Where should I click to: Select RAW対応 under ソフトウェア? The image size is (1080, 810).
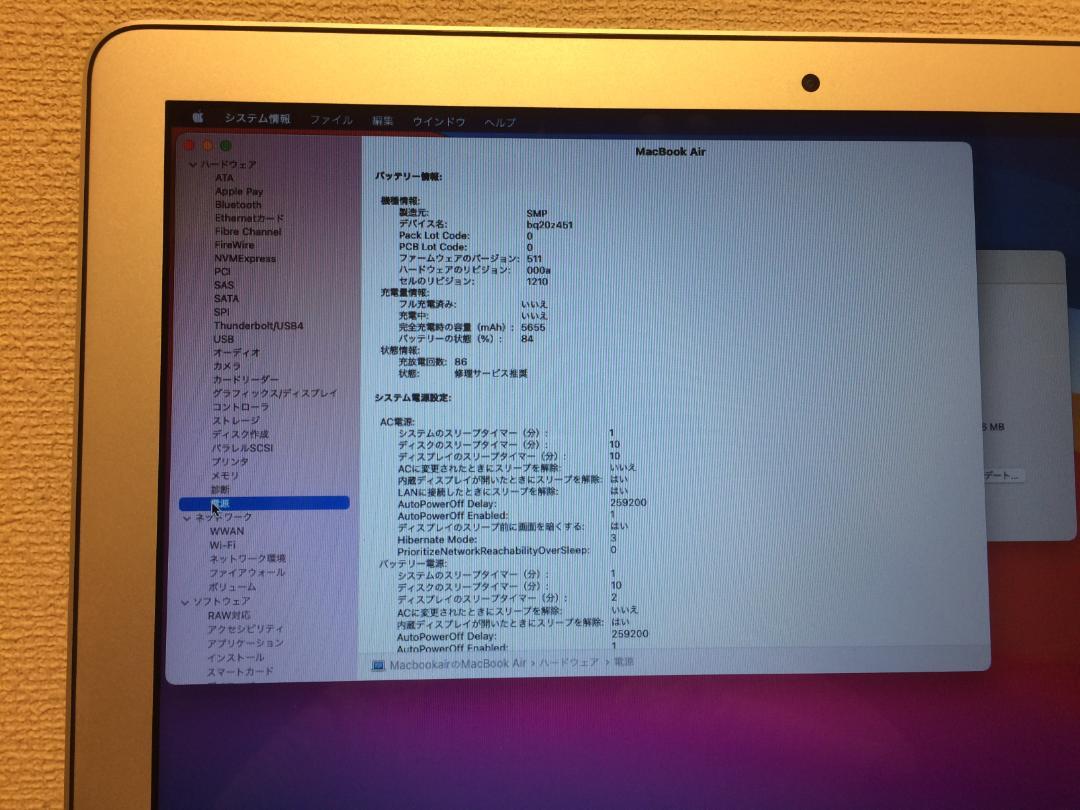[x=229, y=615]
